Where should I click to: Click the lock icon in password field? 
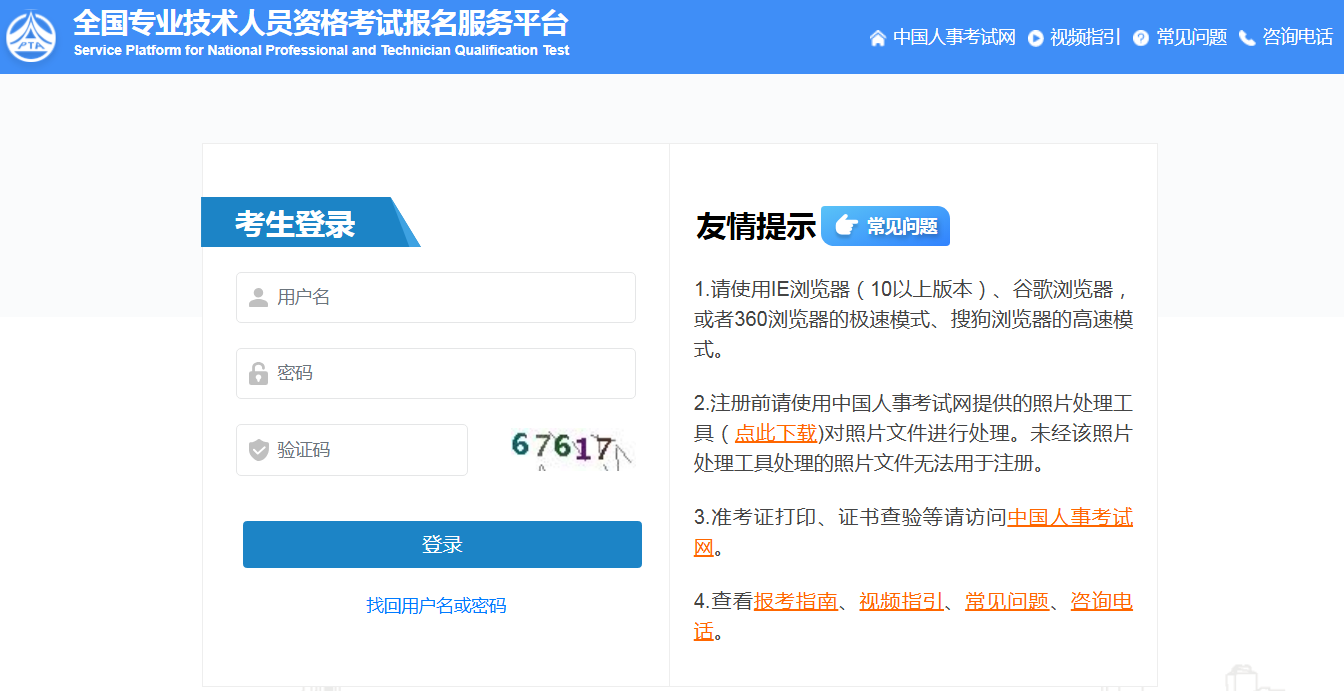click(x=258, y=374)
